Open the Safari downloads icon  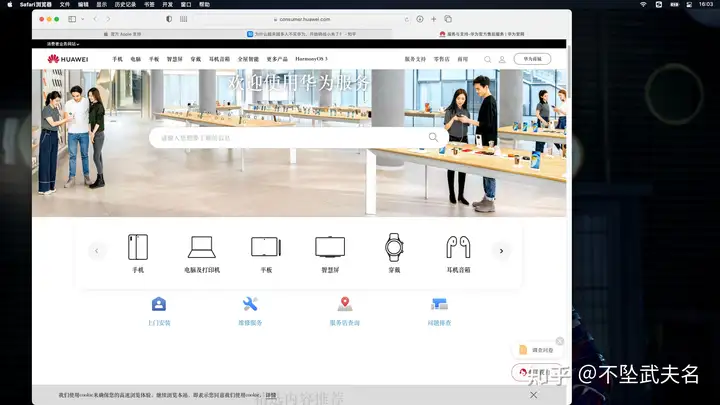coord(420,19)
